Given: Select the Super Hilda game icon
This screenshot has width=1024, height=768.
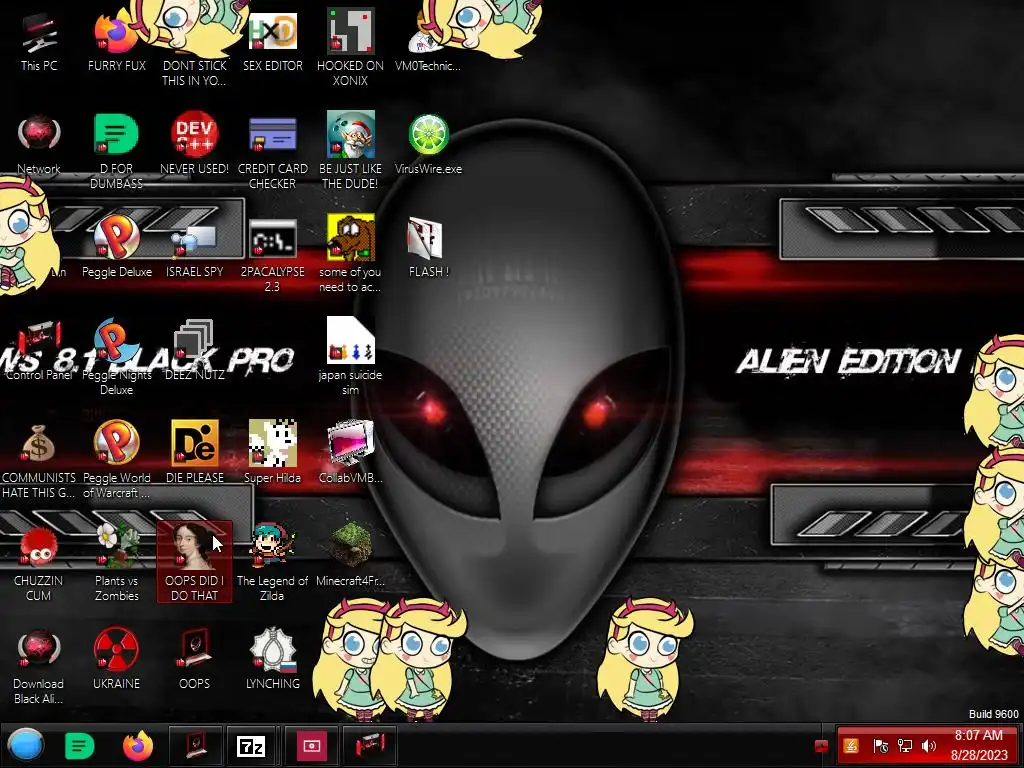Looking at the screenshot, I should (272, 452).
